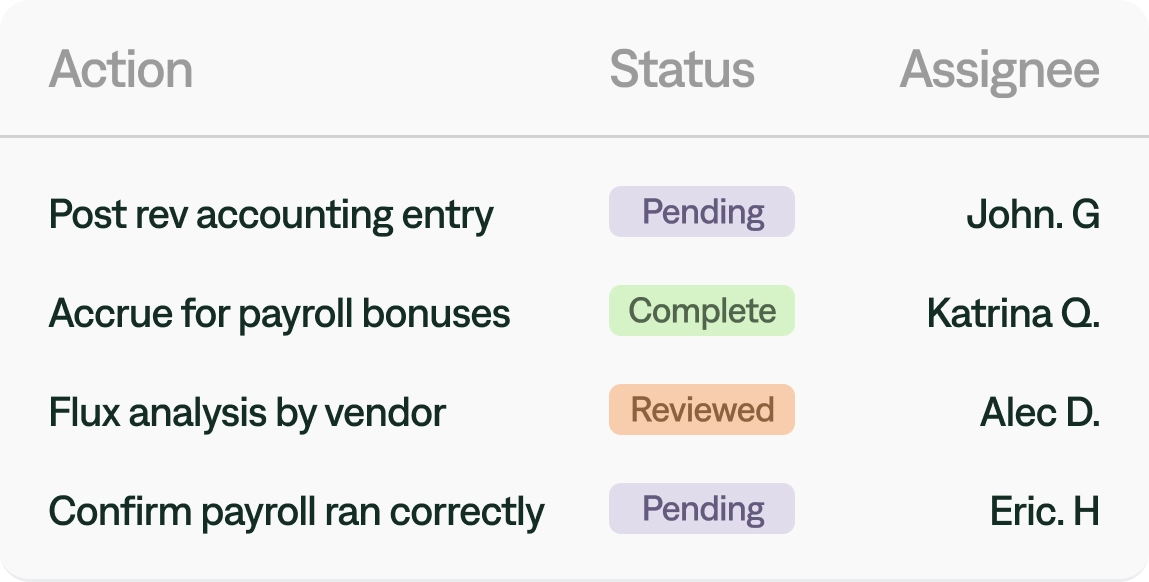Click the Assignee column header

click(1000, 71)
